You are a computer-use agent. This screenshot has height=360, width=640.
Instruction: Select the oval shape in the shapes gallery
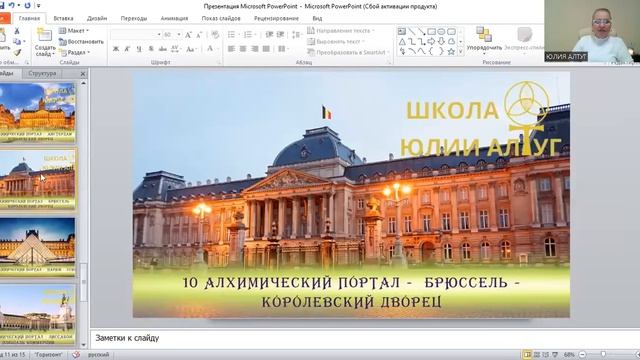pos(441,31)
